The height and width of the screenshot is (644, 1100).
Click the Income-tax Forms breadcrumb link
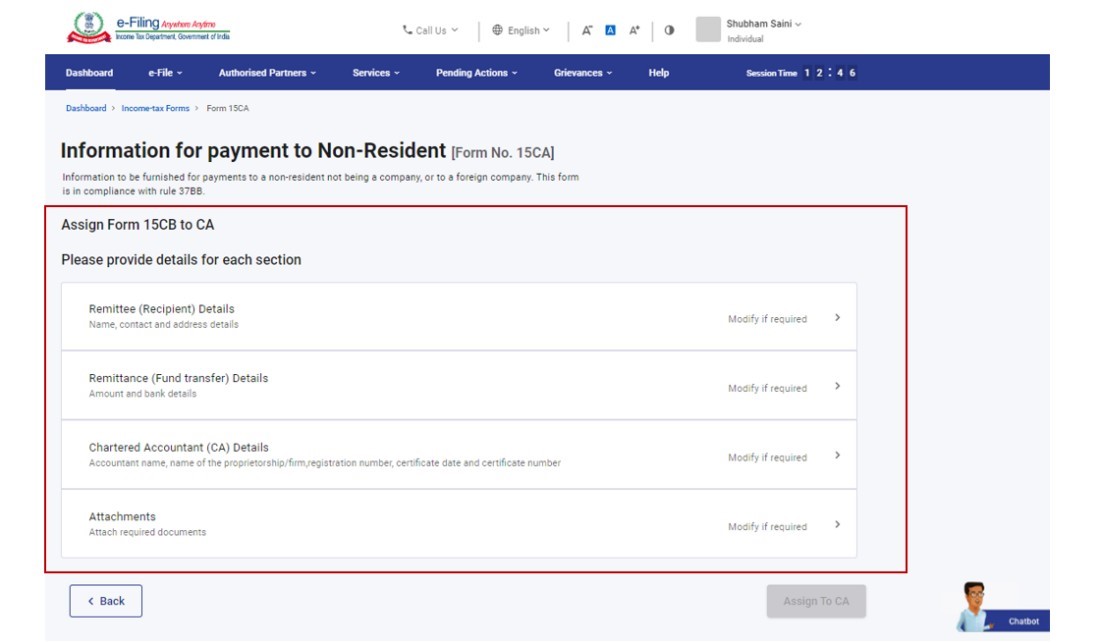pos(155,108)
